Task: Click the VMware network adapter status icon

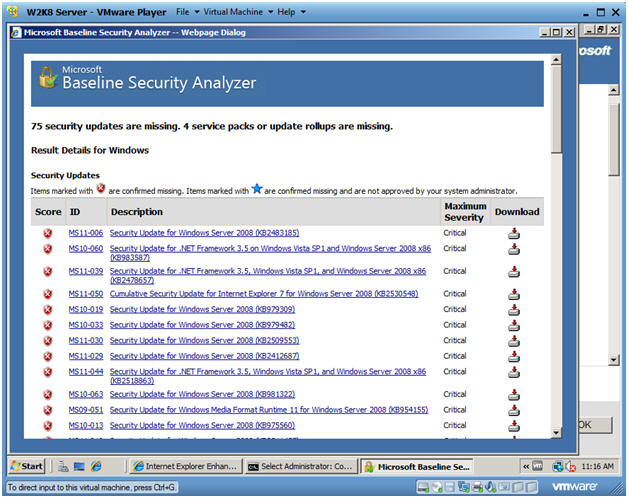Action: (464, 487)
